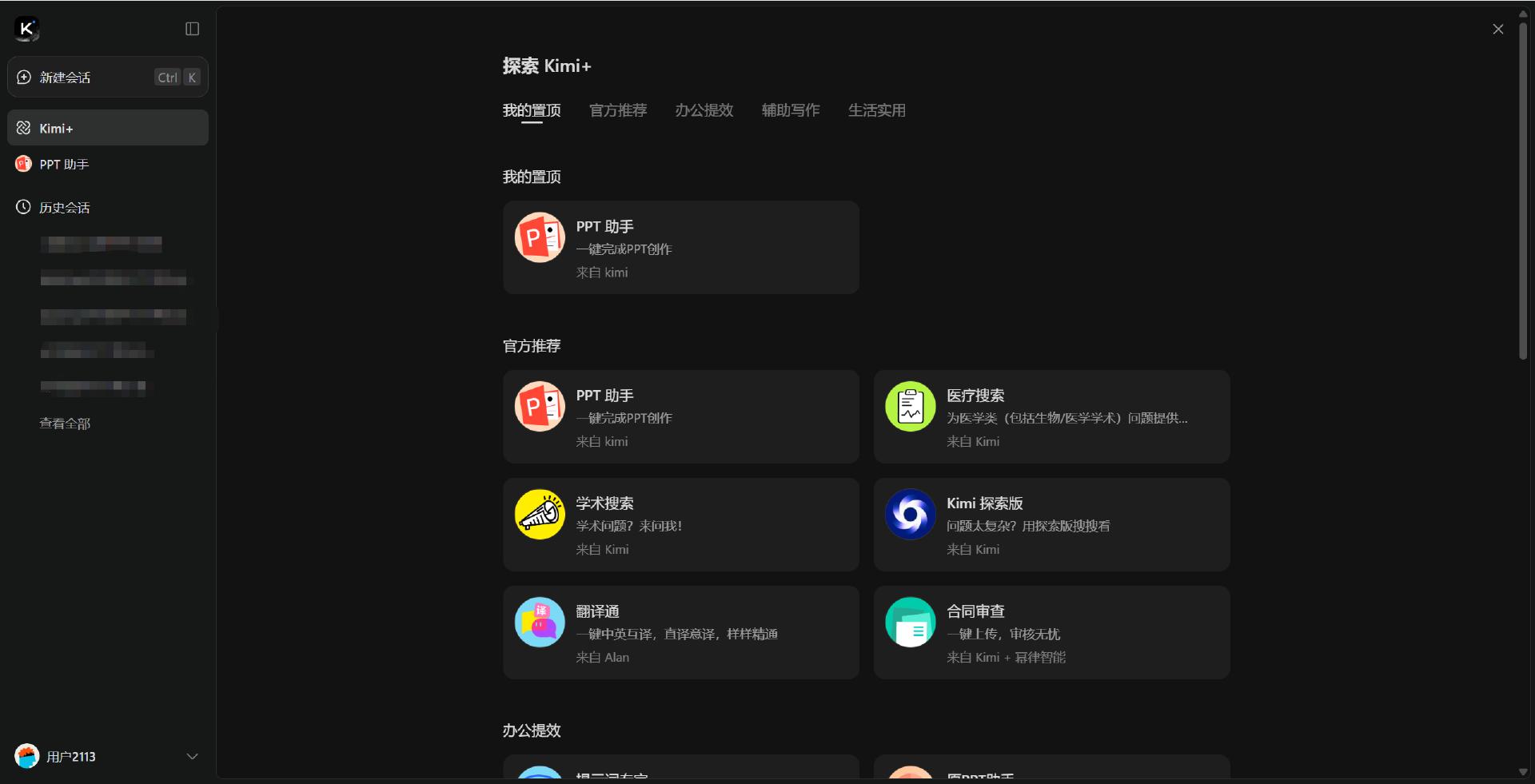
Task: Open PPT 助手 card title in 我的置顶
Action: (x=605, y=227)
